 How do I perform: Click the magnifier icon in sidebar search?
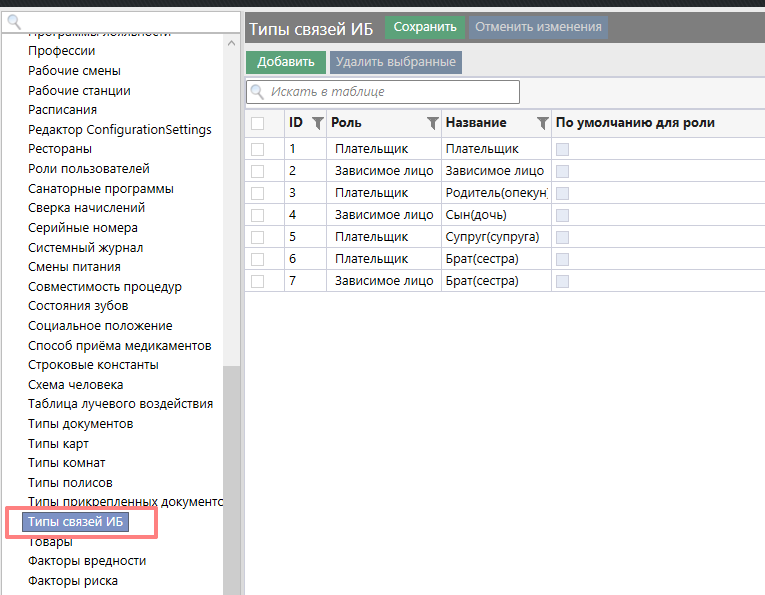coord(13,19)
